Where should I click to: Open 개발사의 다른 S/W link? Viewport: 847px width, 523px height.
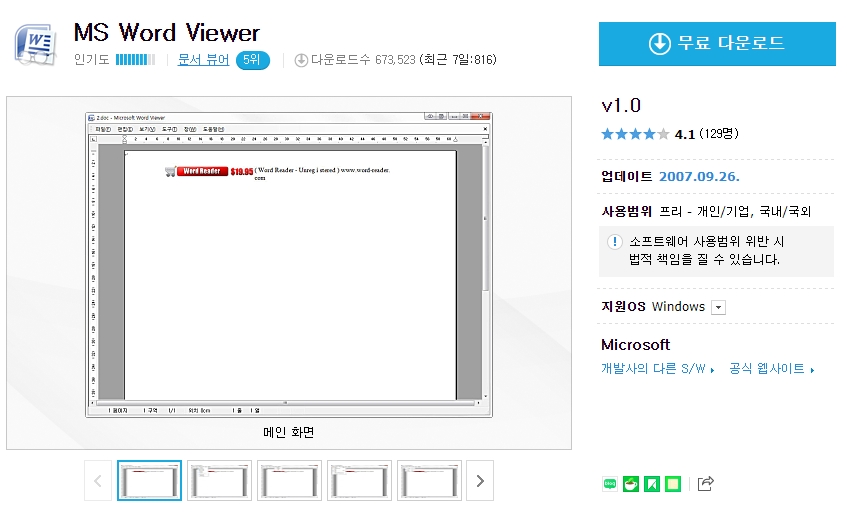click(x=657, y=368)
